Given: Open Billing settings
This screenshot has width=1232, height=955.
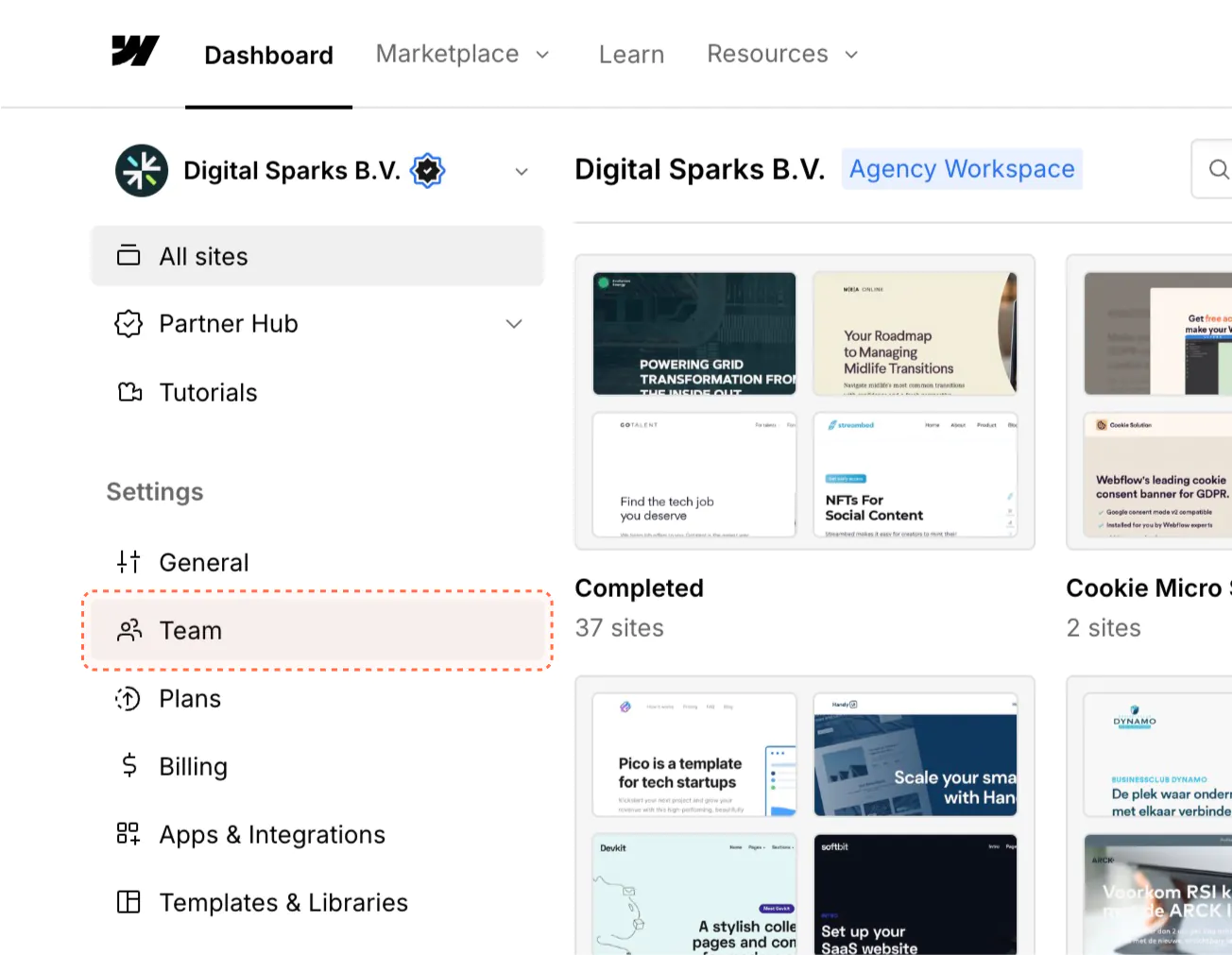Looking at the screenshot, I should pos(317,766).
